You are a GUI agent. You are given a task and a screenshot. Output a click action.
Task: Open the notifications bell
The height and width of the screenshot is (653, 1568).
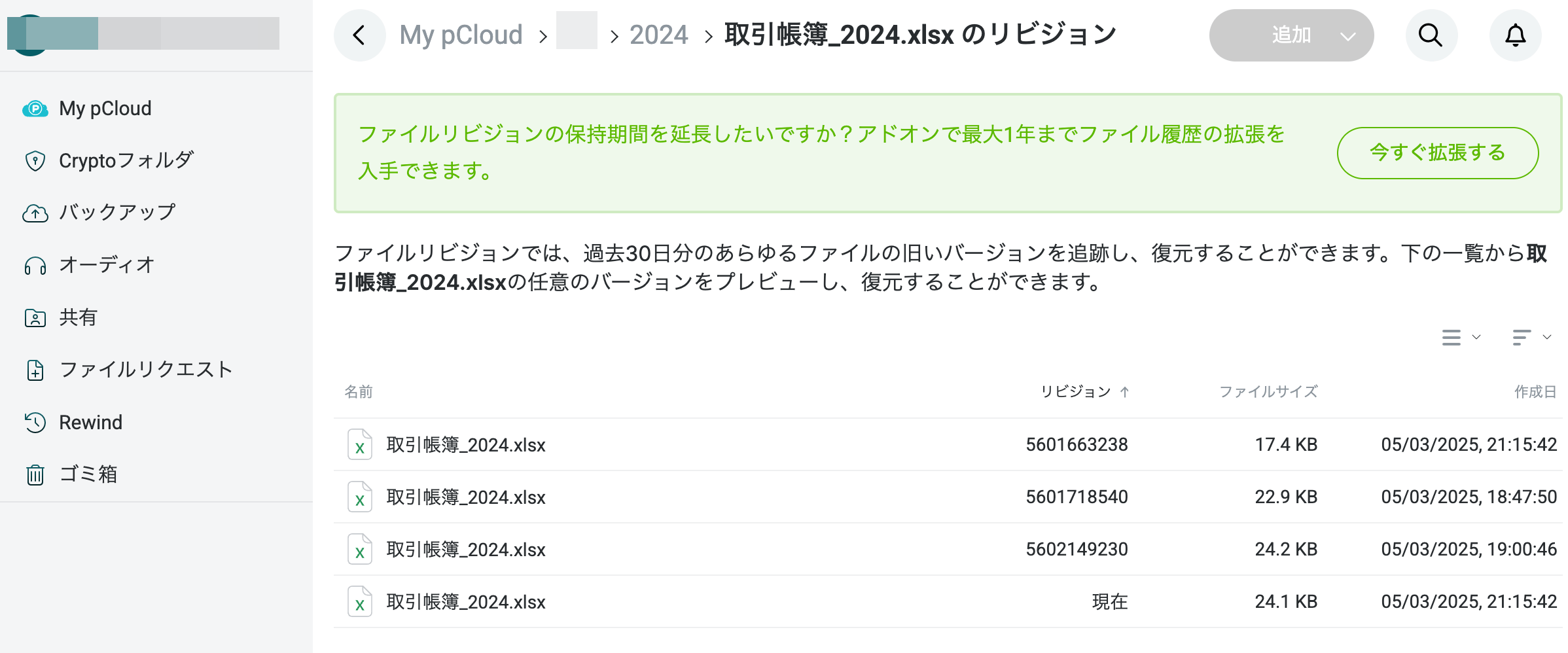tap(1515, 35)
